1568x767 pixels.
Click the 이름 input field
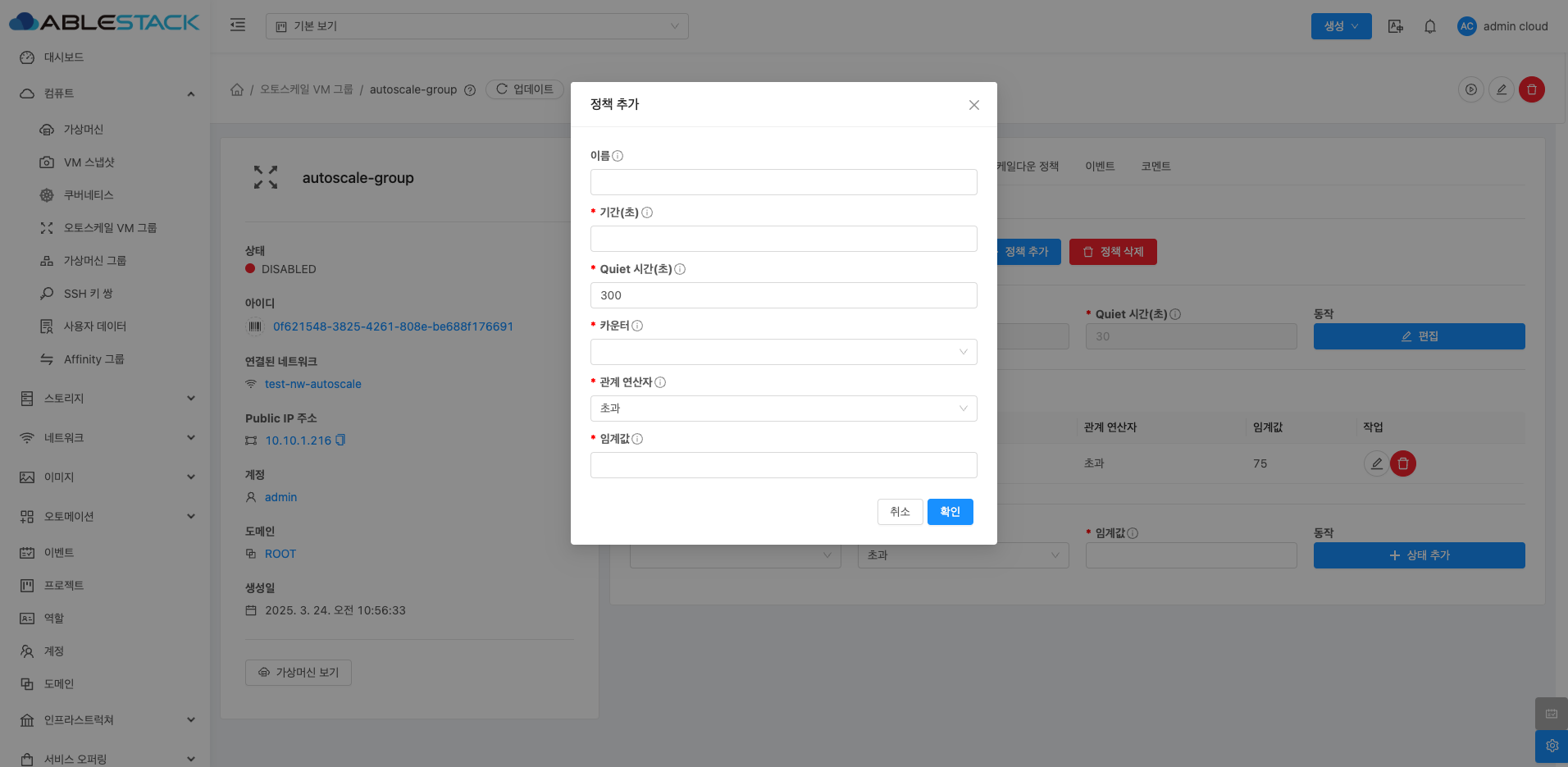pyautogui.click(x=783, y=182)
